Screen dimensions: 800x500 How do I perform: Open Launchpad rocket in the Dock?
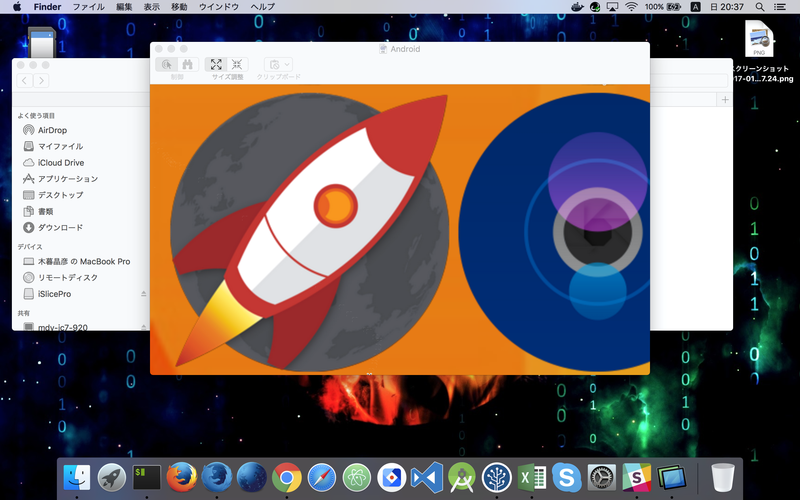(112, 478)
